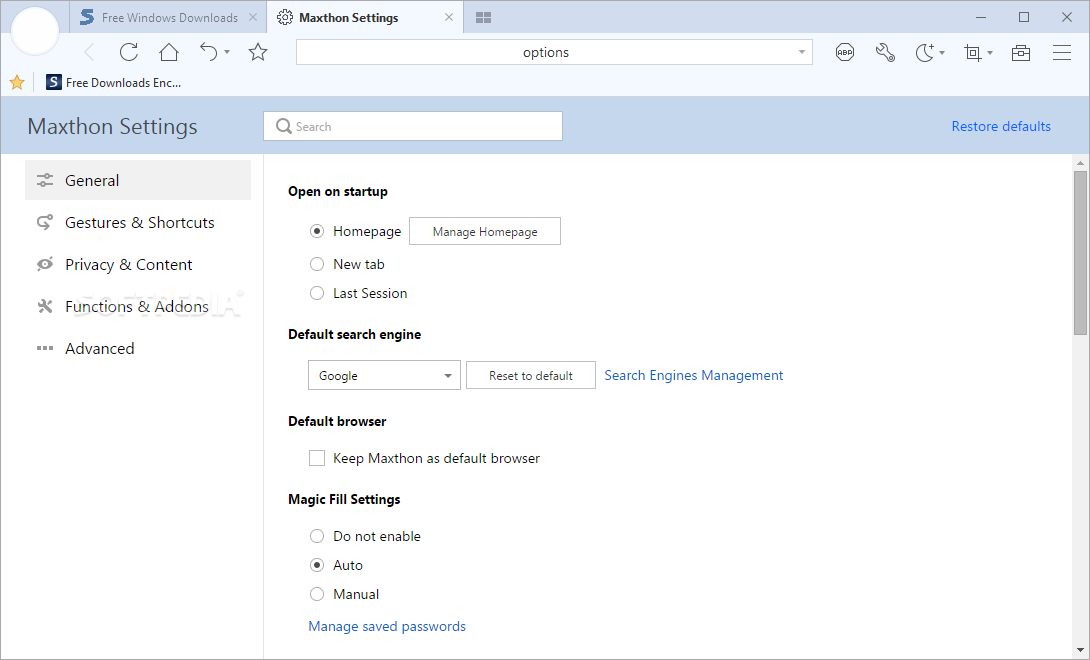
Task: Switch to Maxthon Settings tab
Action: [365, 17]
